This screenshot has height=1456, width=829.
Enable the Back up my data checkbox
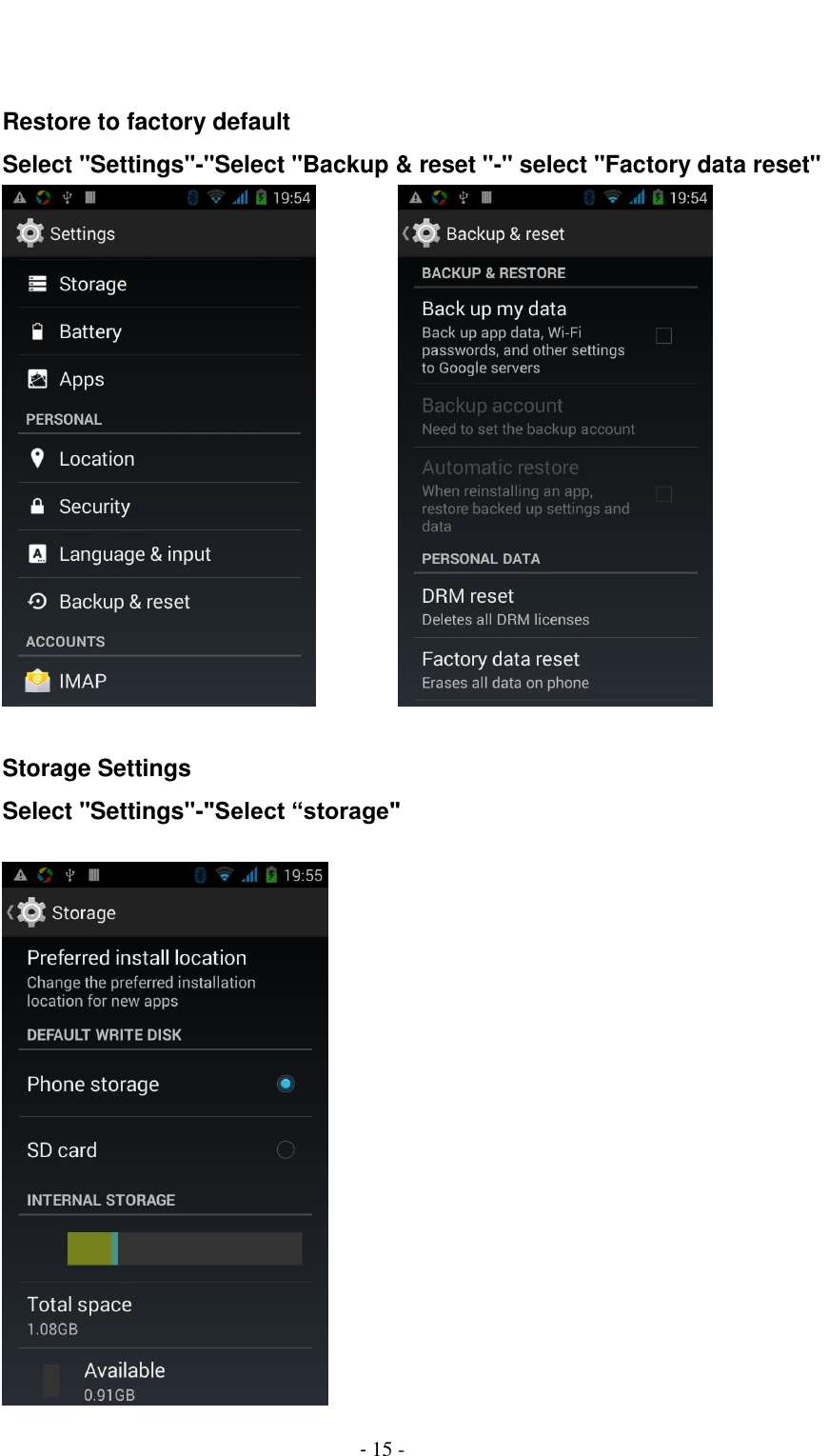point(663,335)
